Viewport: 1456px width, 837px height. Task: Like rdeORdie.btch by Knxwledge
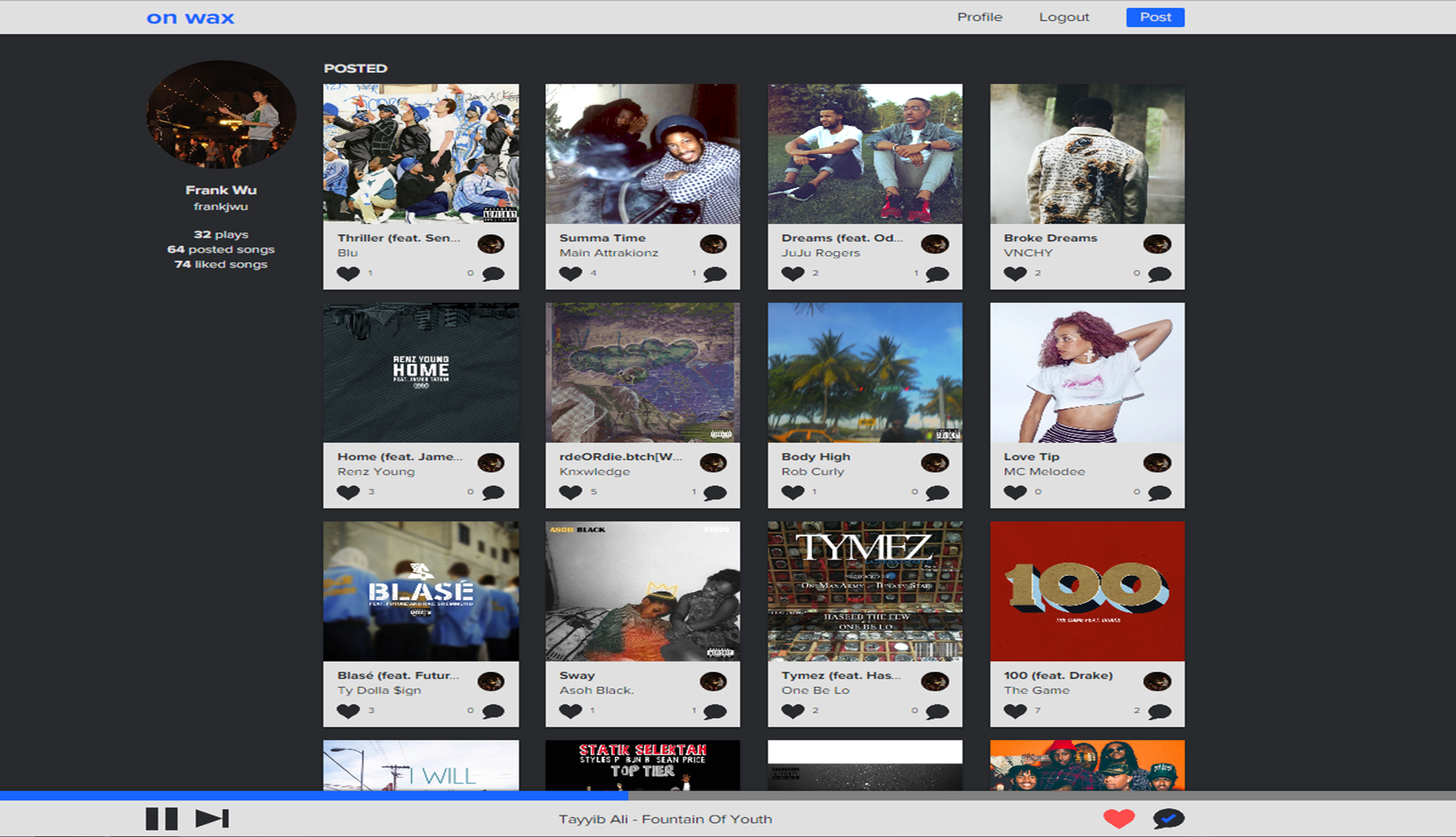570,492
